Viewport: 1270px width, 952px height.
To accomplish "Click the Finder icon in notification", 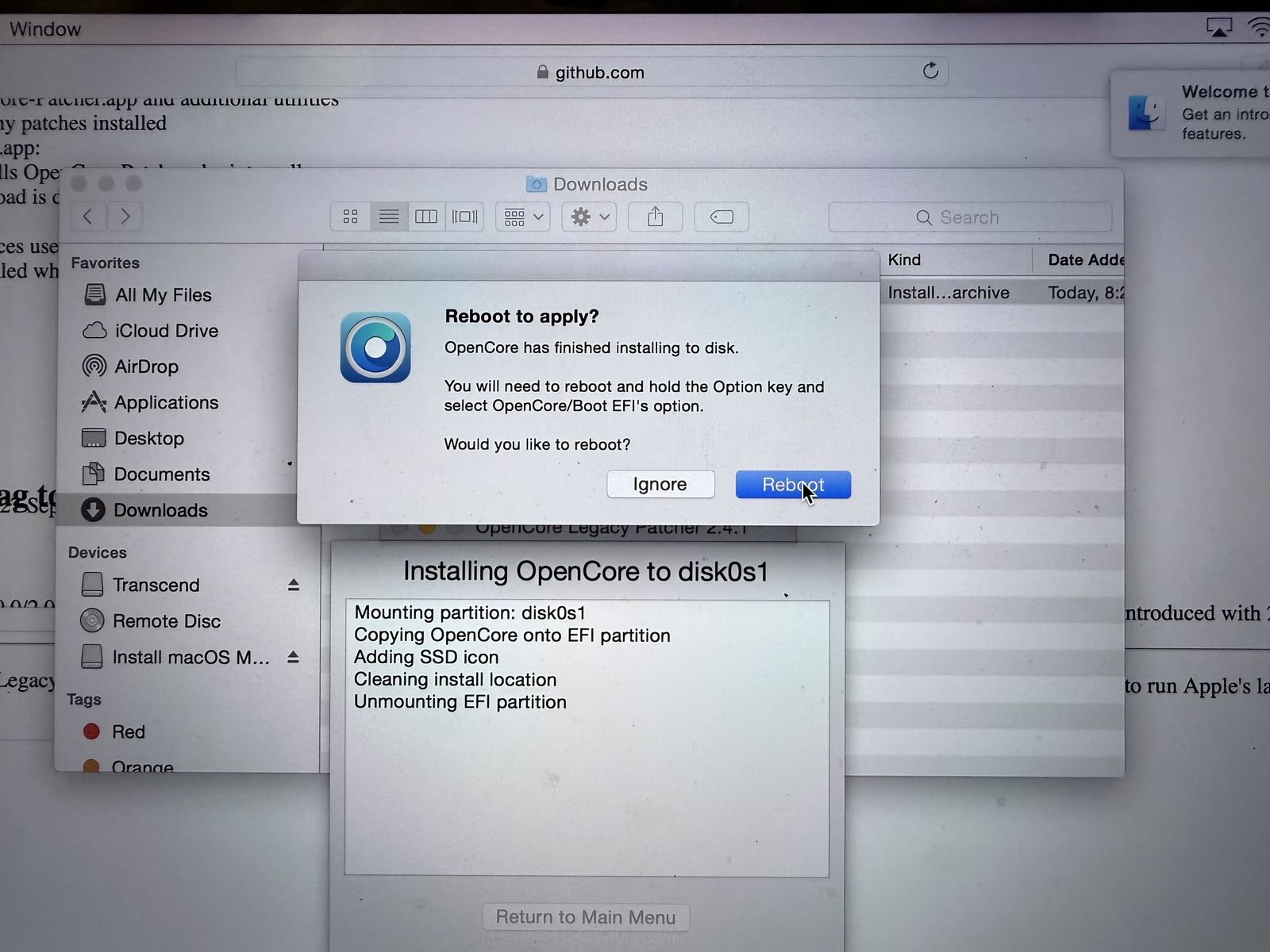I will (1147, 113).
